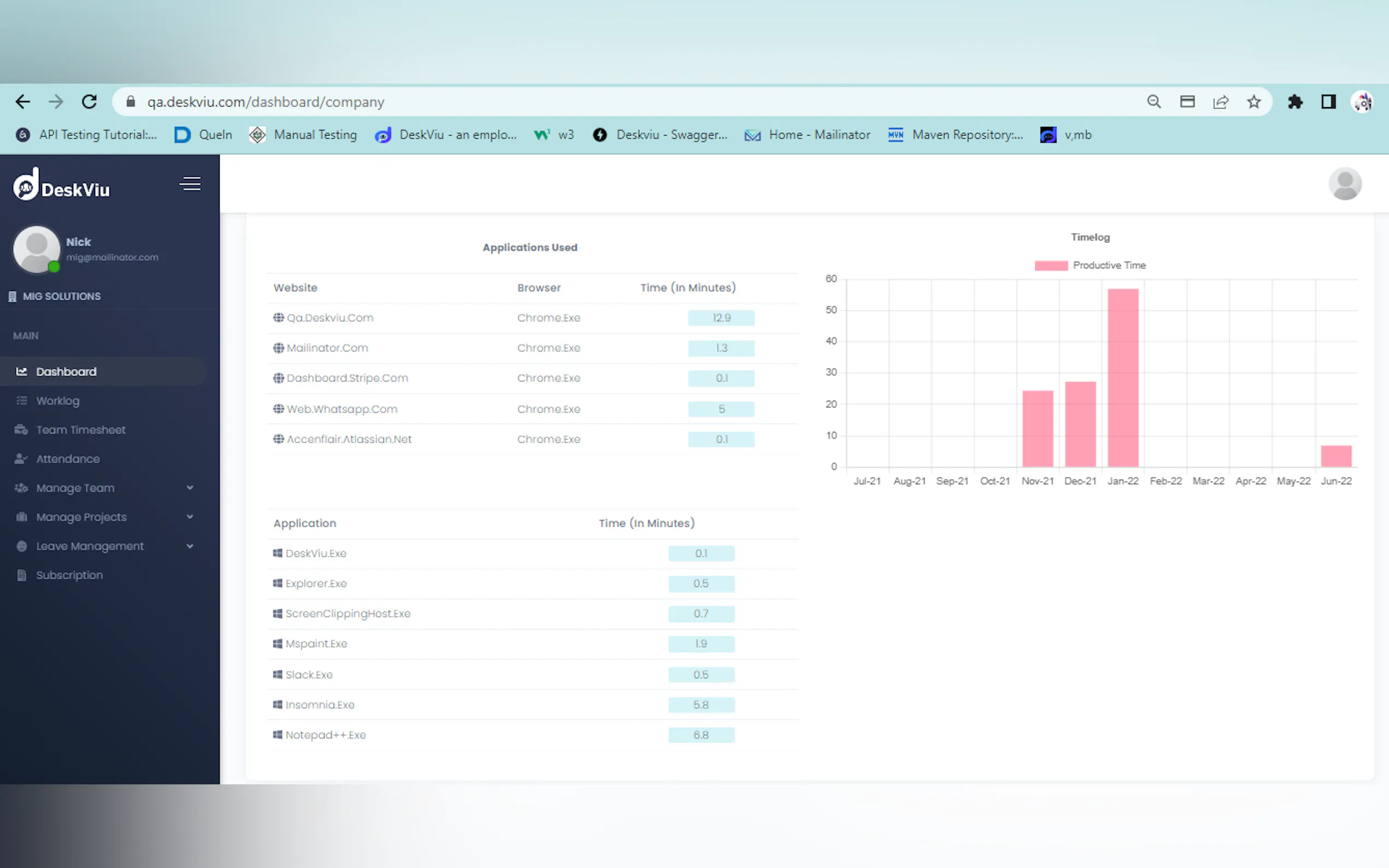Open Chrome side panel icon
Image resolution: width=1389 pixels, height=868 pixels.
click(x=1328, y=102)
